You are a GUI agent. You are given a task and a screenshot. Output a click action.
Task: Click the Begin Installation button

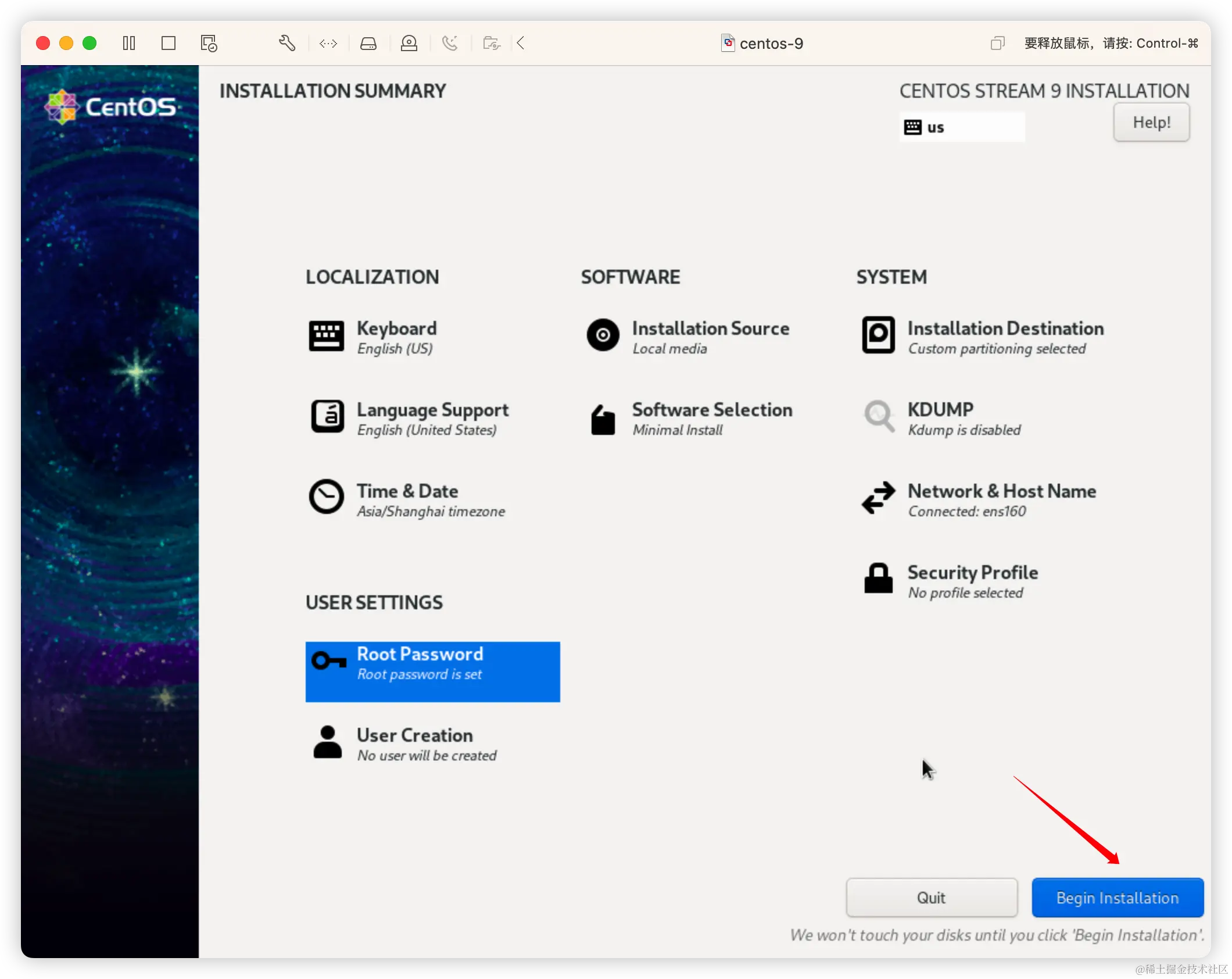(1117, 898)
